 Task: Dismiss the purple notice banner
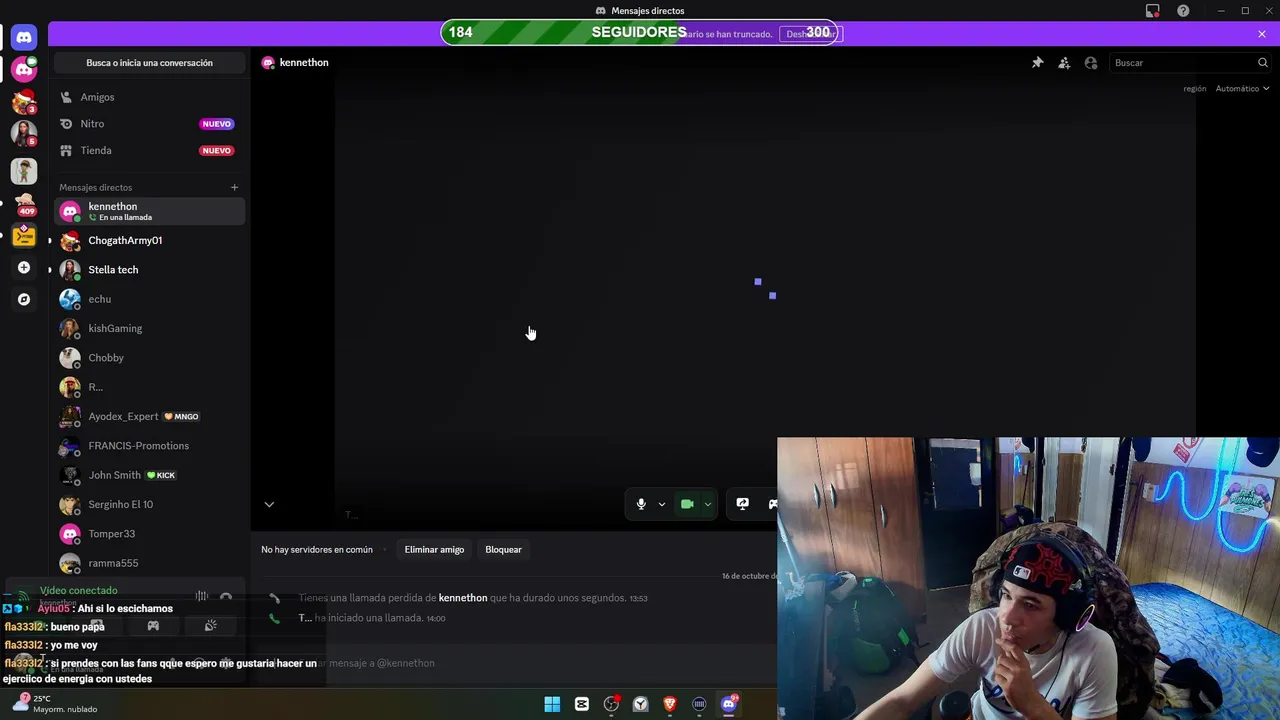coord(1262,34)
